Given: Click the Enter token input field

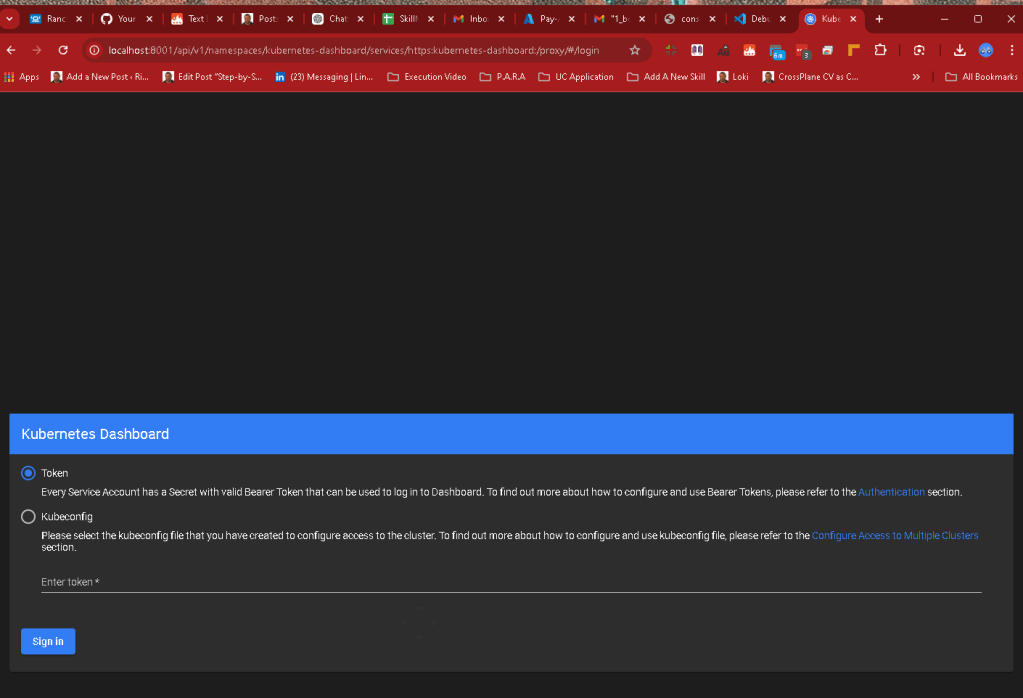Looking at the screenshot, I should pos(511,582).
